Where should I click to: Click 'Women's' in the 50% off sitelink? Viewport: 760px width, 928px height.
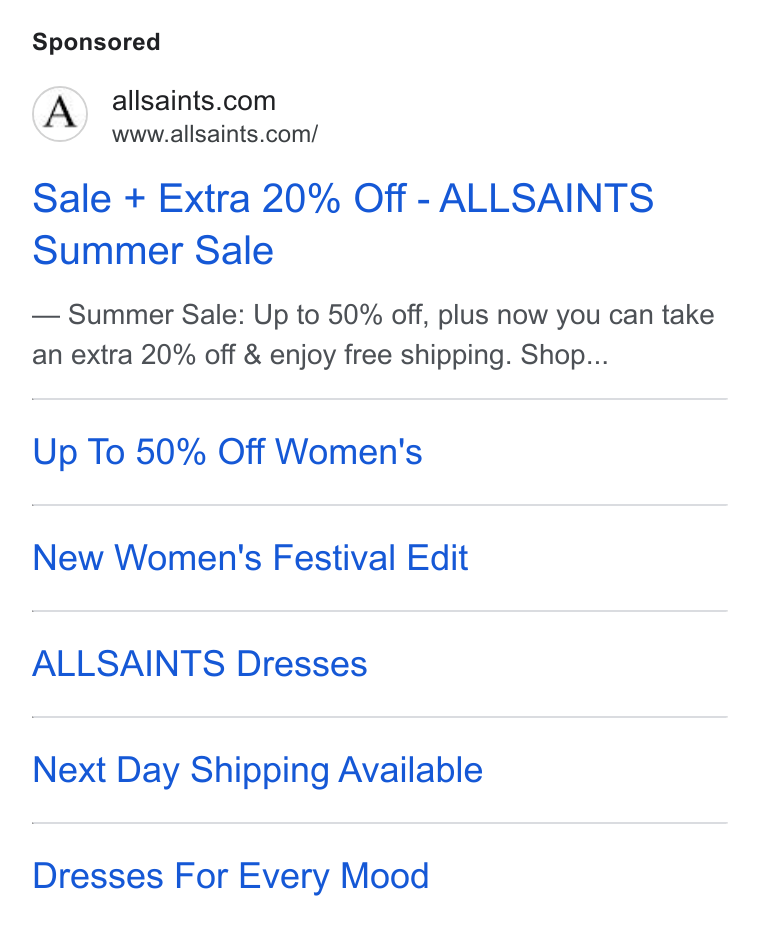pyautogui.click(x=349, y=452)
